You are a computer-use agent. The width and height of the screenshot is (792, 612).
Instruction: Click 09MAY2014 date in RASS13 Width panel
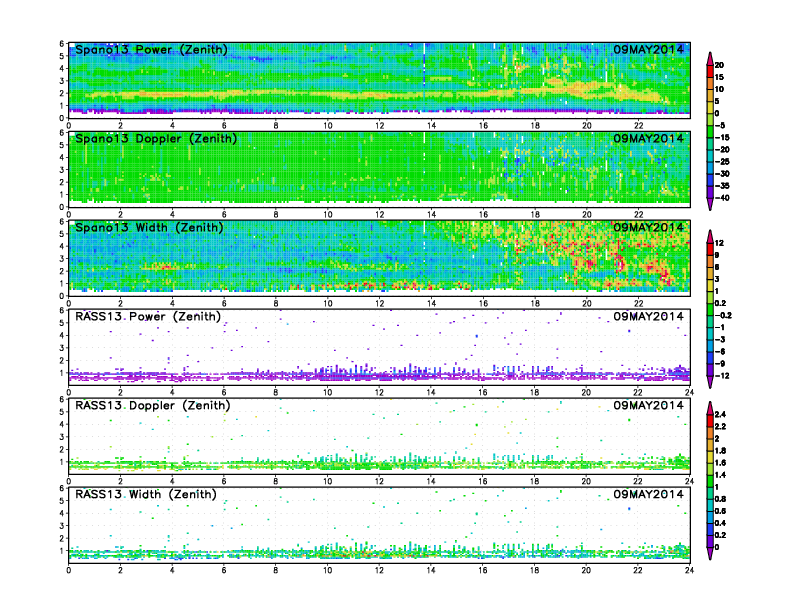point(649,494)
